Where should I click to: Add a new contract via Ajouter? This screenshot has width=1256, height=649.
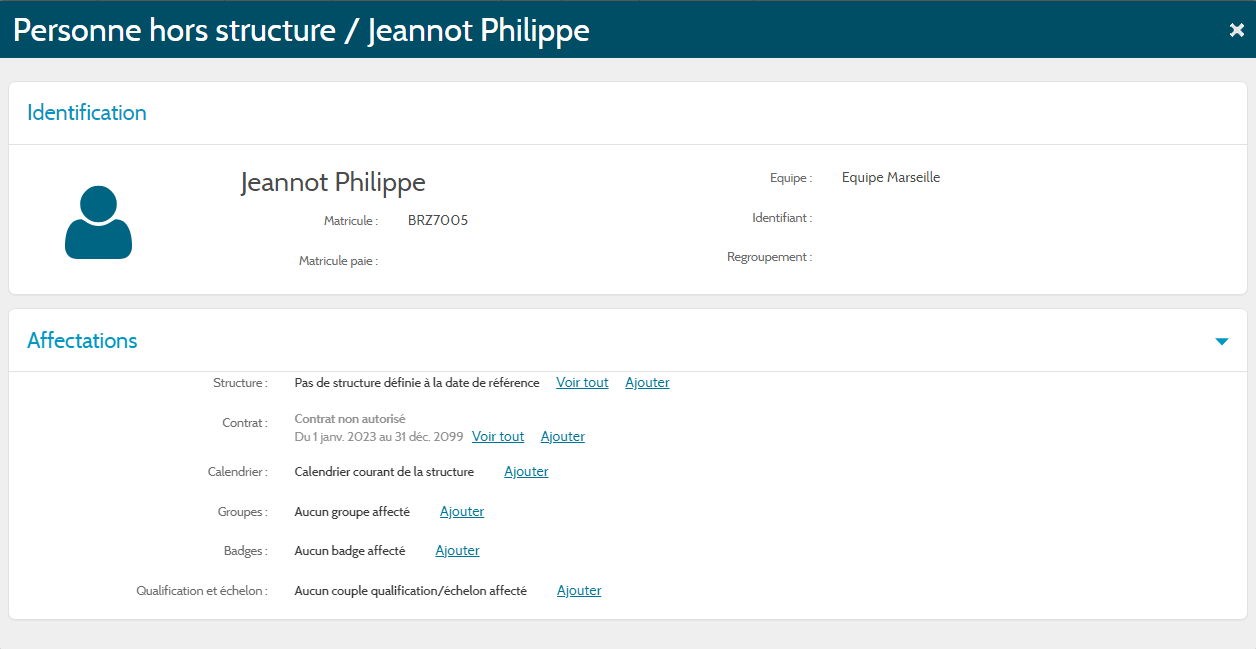563,437
